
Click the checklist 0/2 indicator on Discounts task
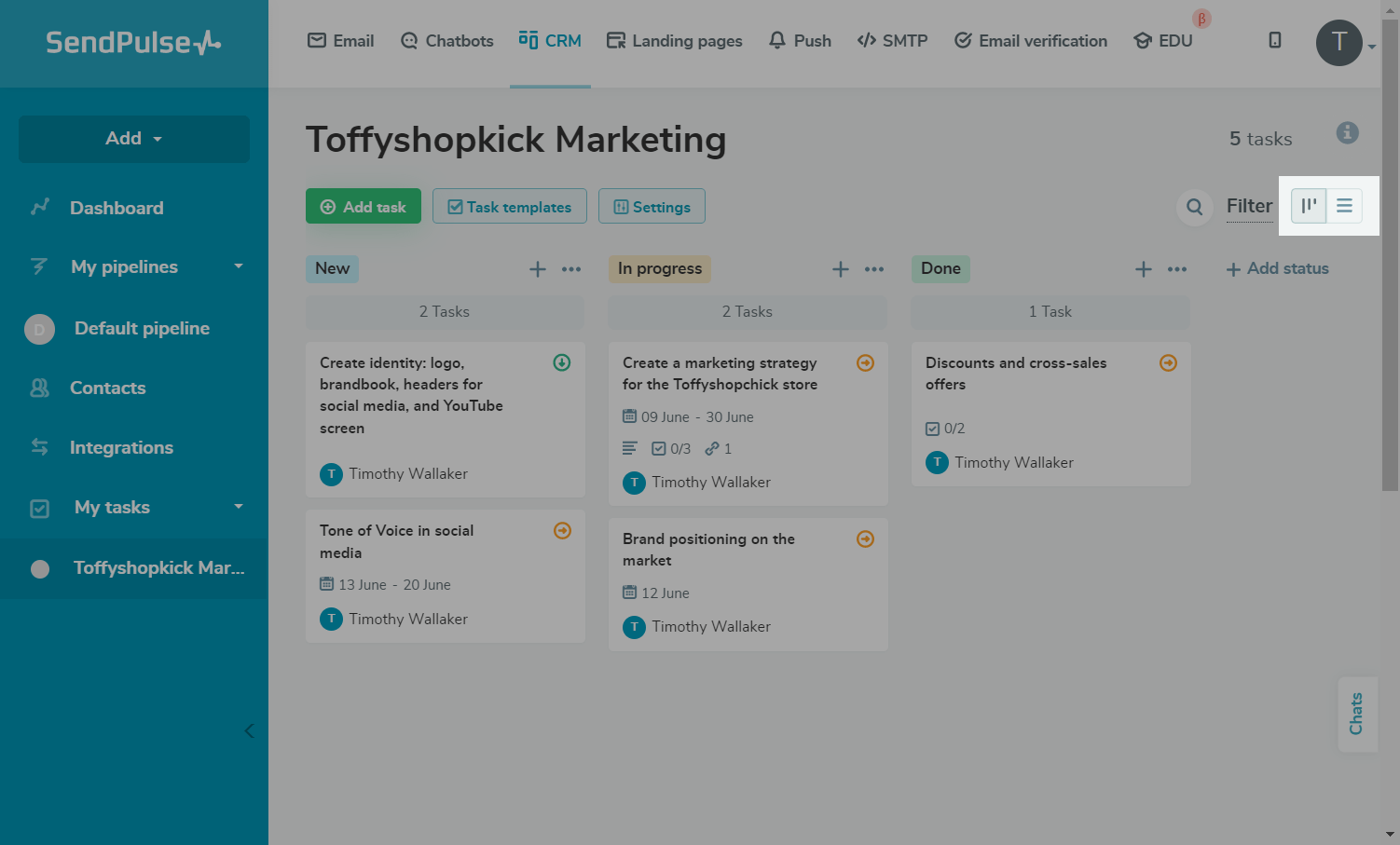click(x=945, y=429)
